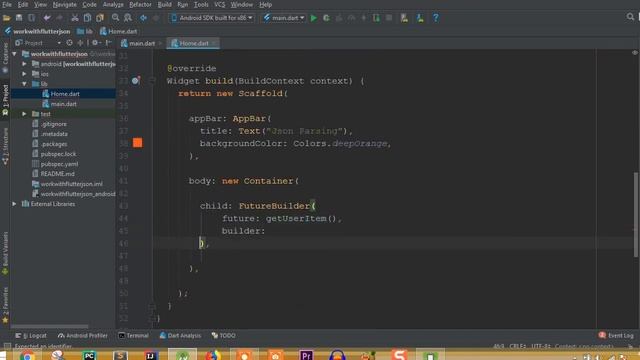Open the TODO tool window

pos(224,336)
